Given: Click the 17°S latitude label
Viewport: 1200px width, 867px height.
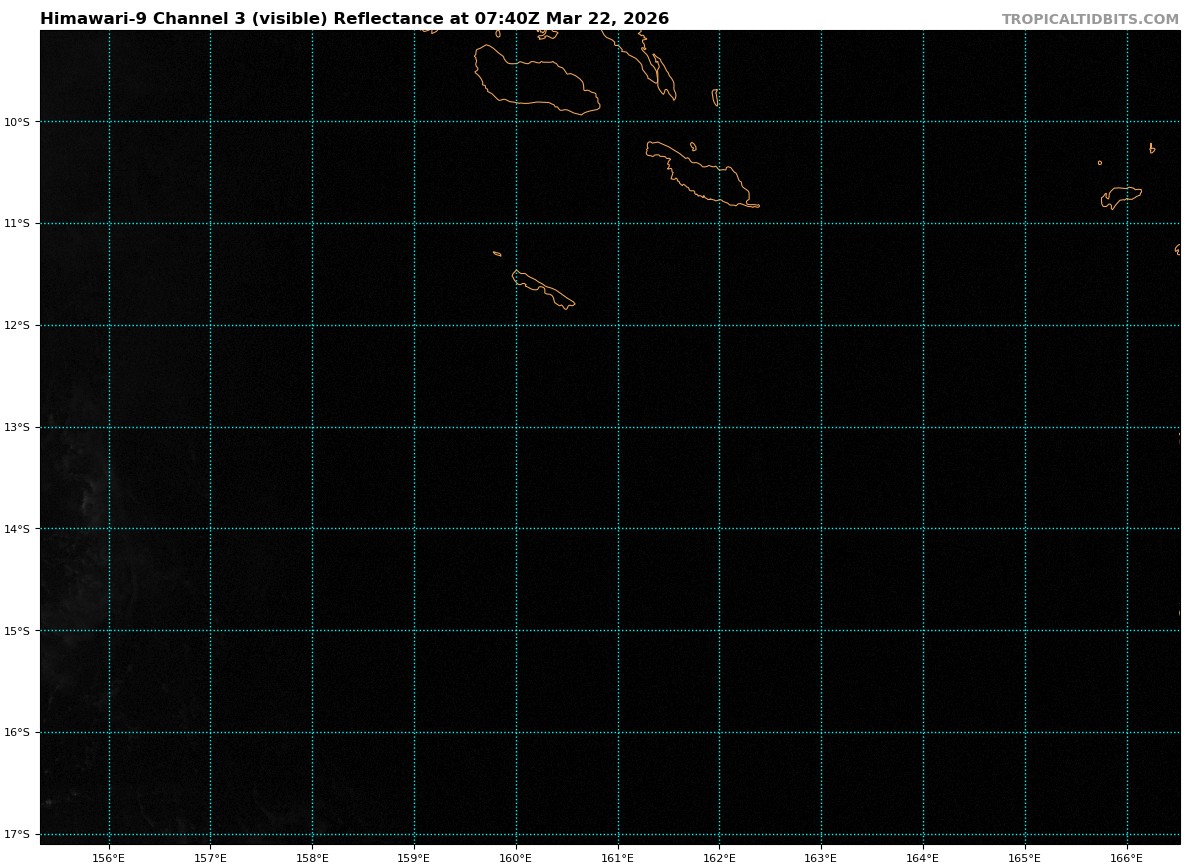Looking at the screenshot, I should (x=17, y=834).
